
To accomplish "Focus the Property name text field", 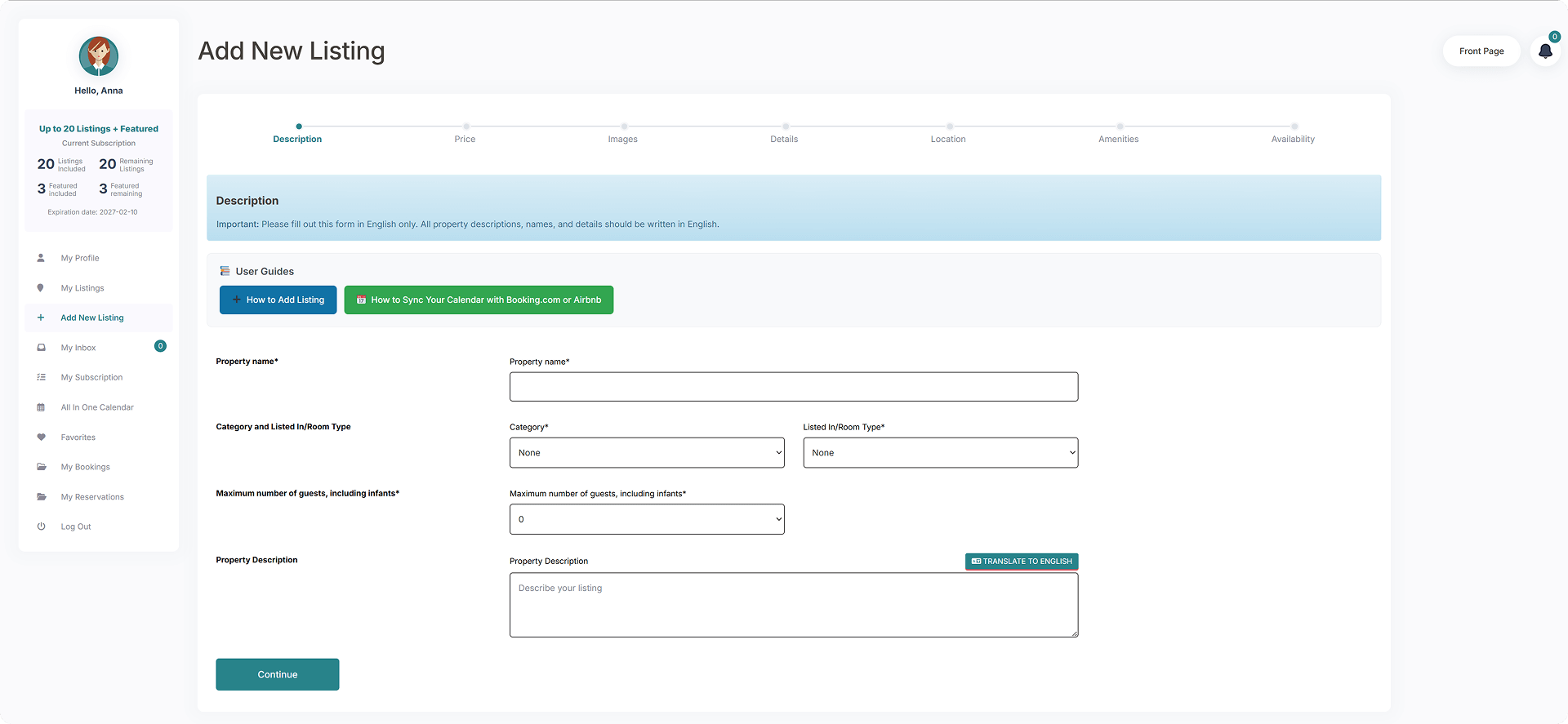I will pos(793,387).
